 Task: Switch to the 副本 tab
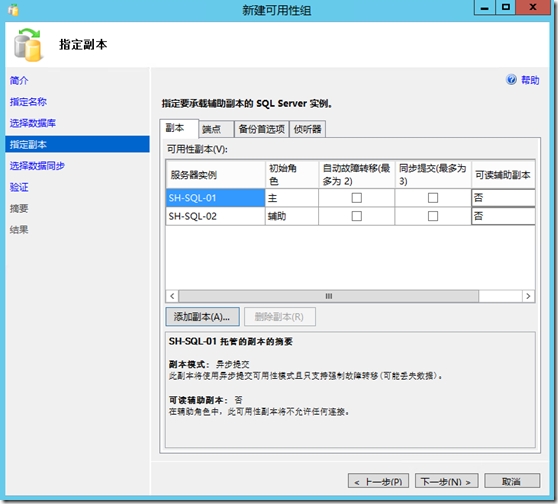(x=179, y=128)
